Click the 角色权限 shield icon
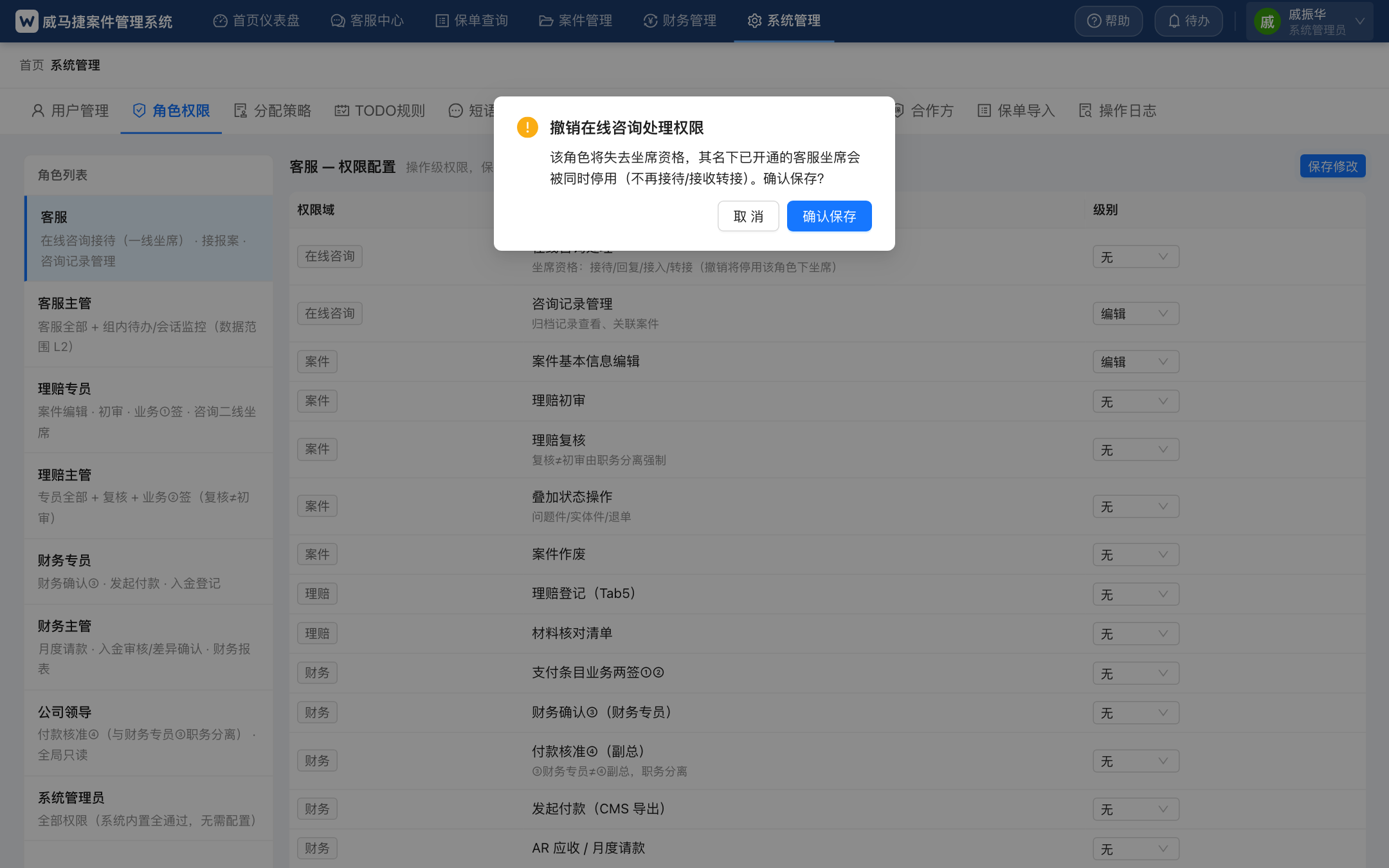The image size is (1389, 868). tap(139, 111)
